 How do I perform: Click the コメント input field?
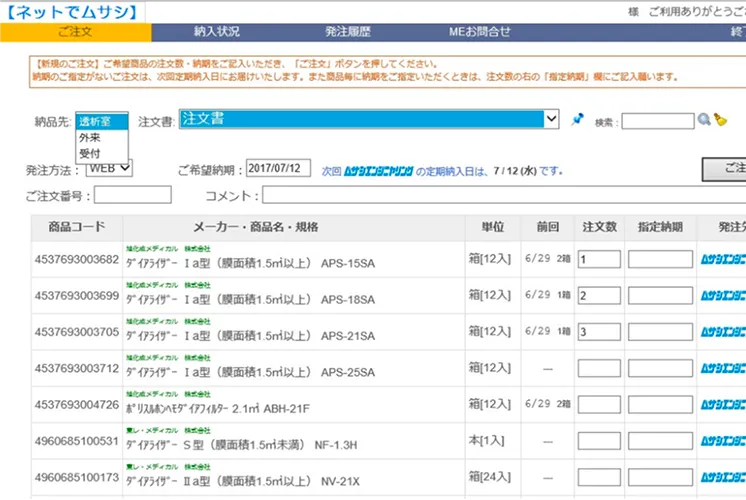click(x=504, y=195)
